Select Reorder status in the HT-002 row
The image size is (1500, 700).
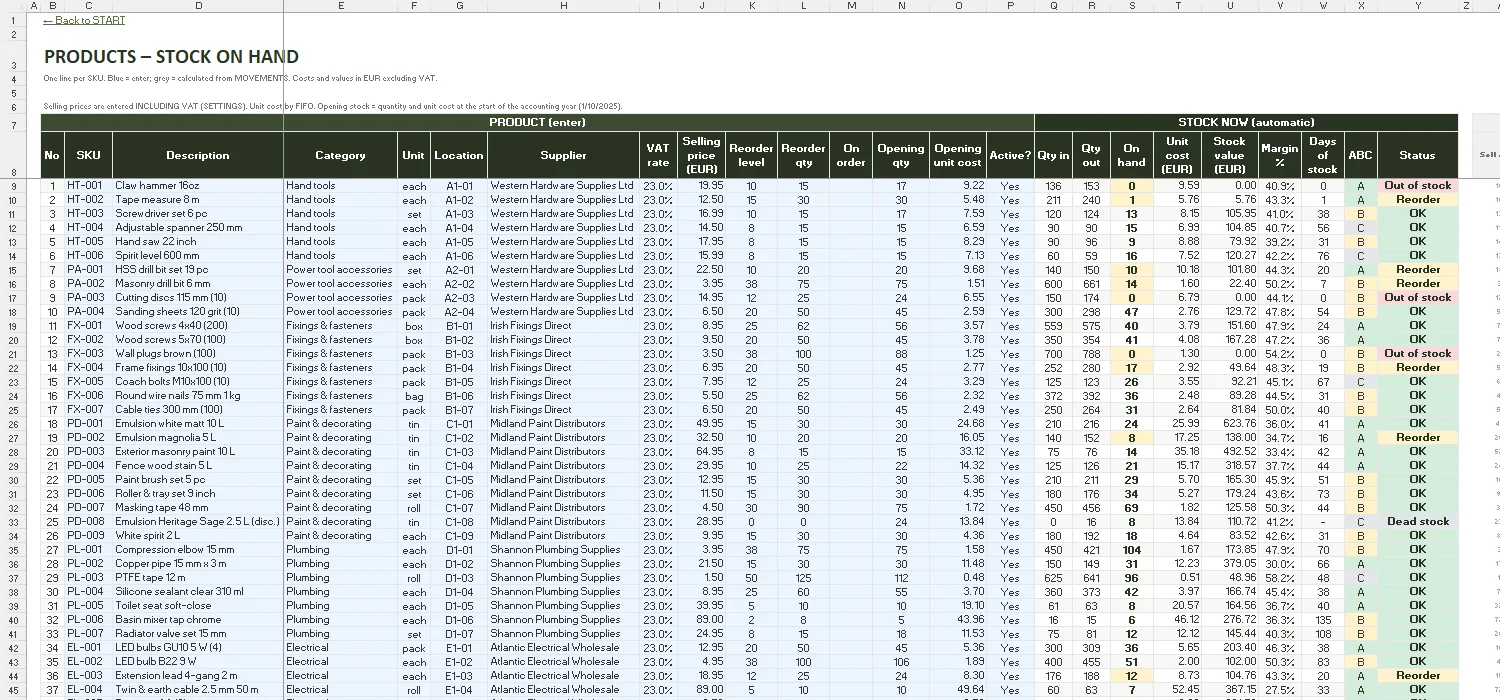(x=1417, y=200)
